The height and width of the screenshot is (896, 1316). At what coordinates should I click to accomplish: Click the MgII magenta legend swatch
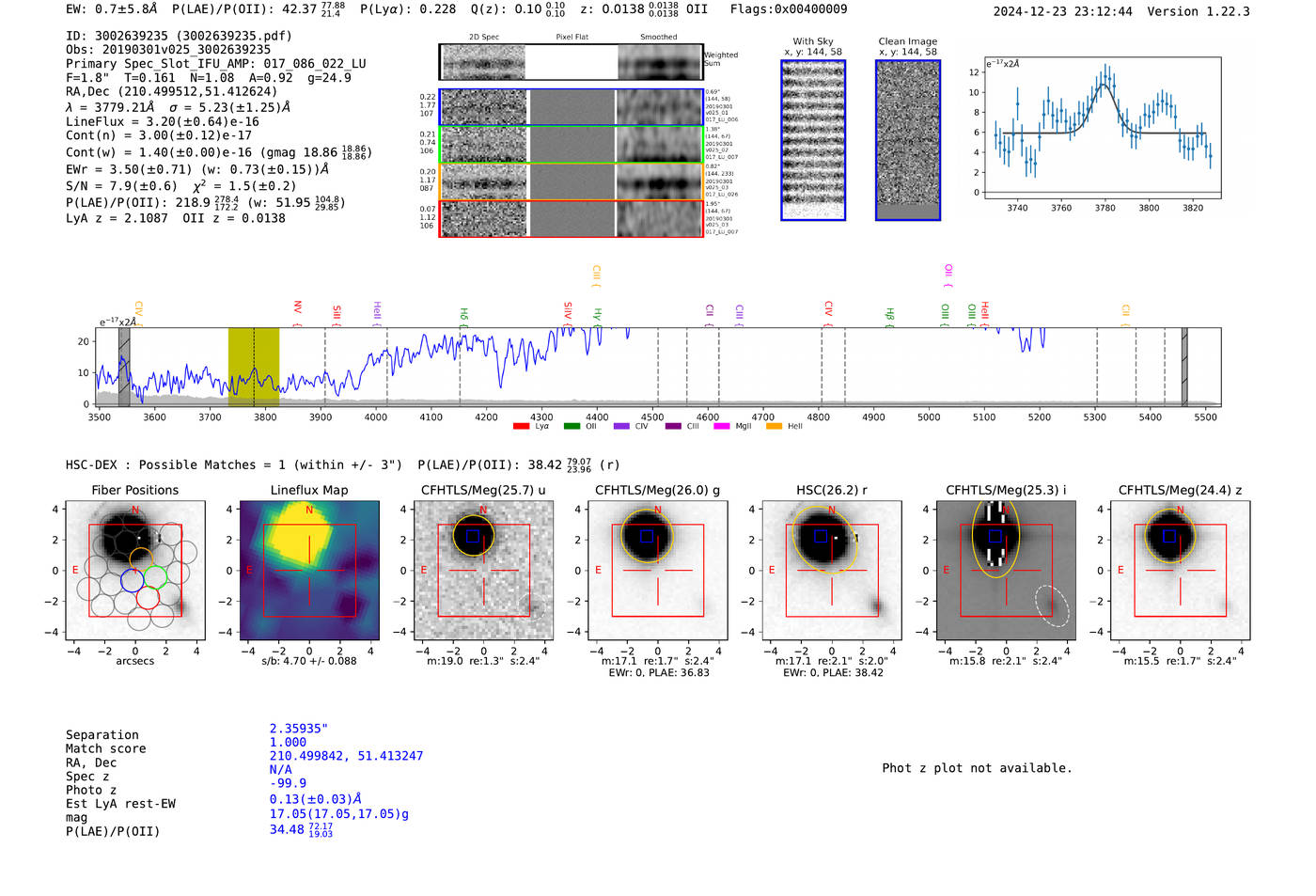pos(722,427)
